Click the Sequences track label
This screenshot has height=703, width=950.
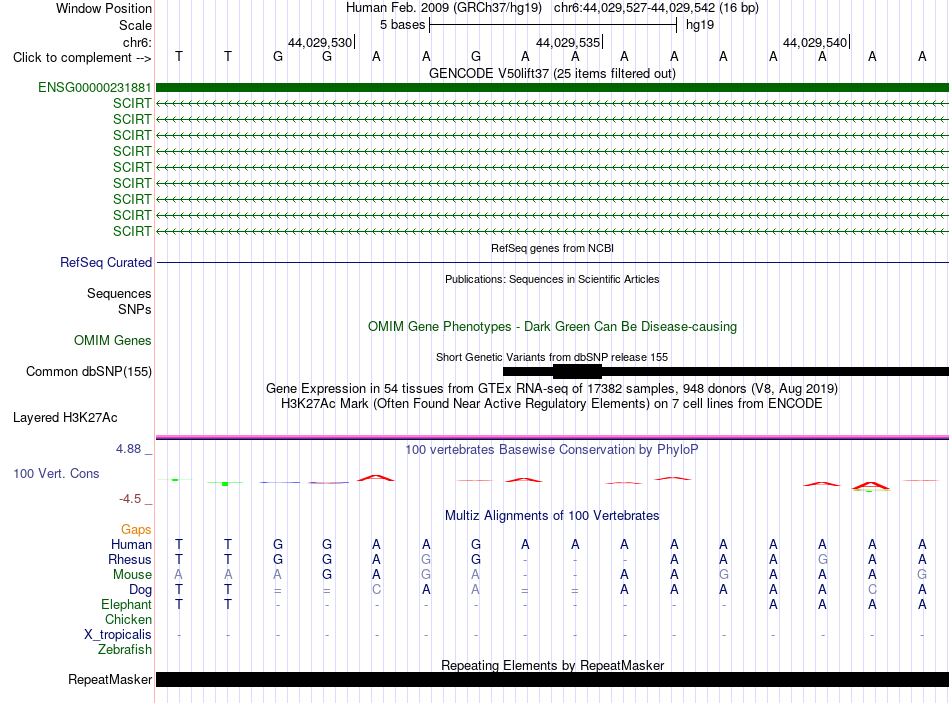click(x=119, y=293)
